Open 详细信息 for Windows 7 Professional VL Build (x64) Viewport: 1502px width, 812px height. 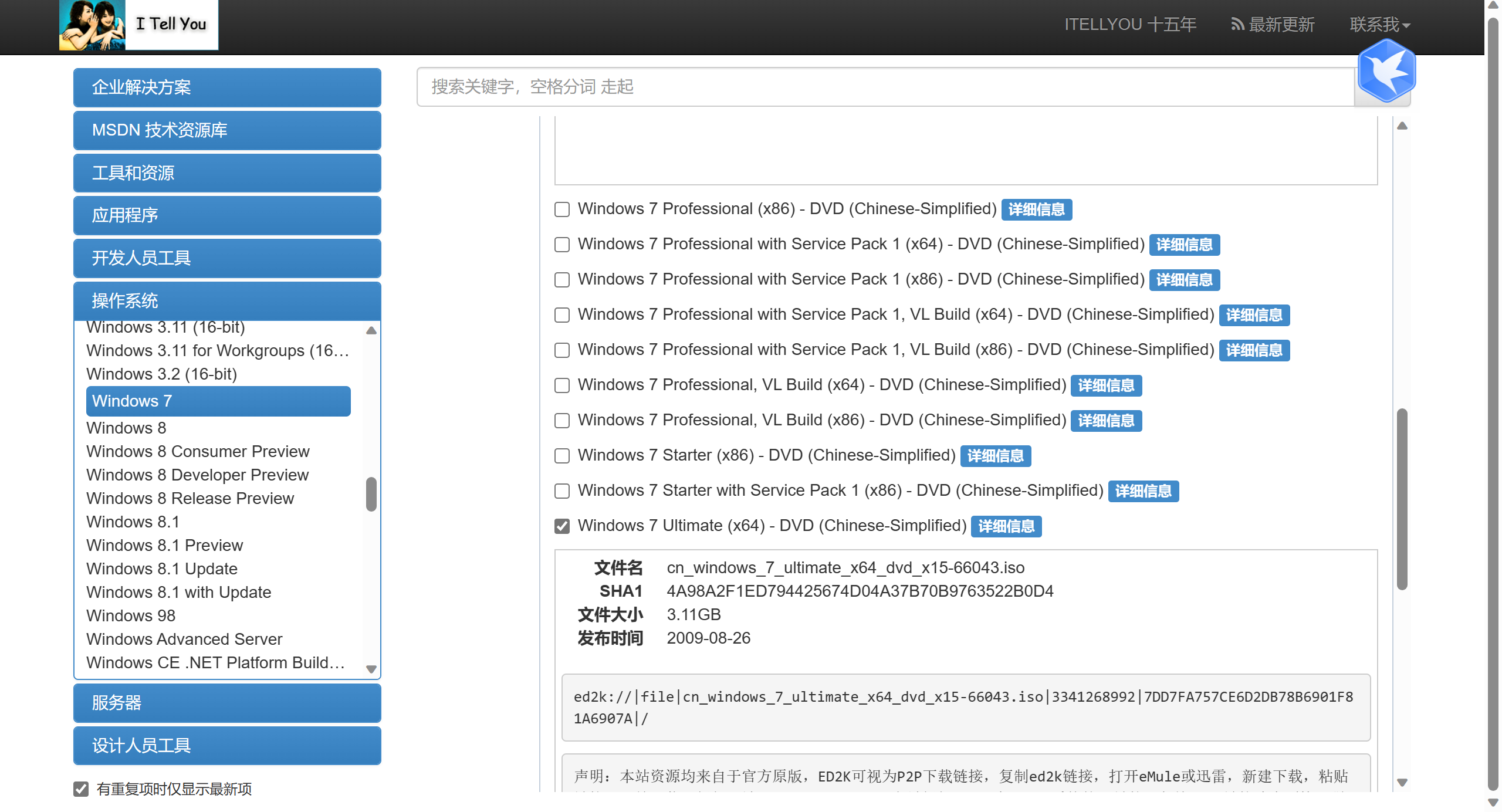pyautogui.click(x=1106, y=385)
